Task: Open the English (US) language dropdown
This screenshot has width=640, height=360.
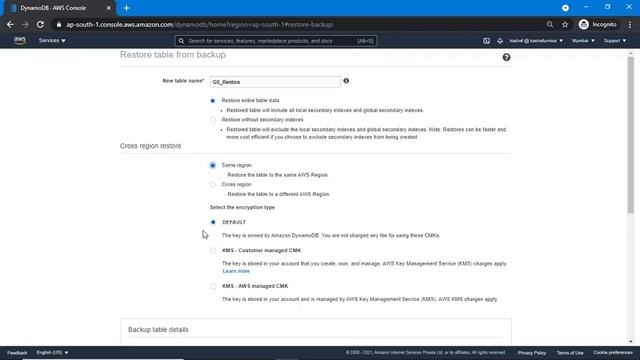Action: pyautogui.click(x=52, y=353)
